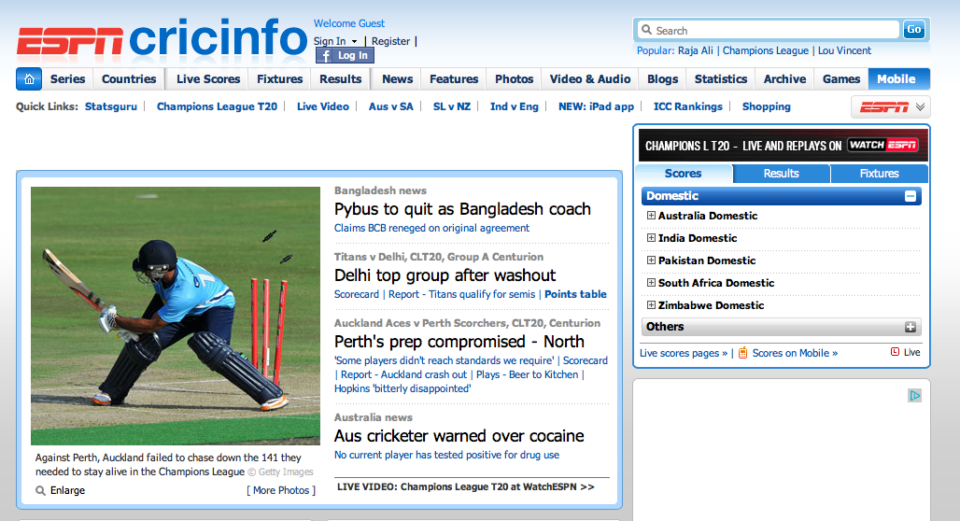Open the Photos menu
Image resolution: width=960 pixels, height=521 pixels.
(514, 79)
